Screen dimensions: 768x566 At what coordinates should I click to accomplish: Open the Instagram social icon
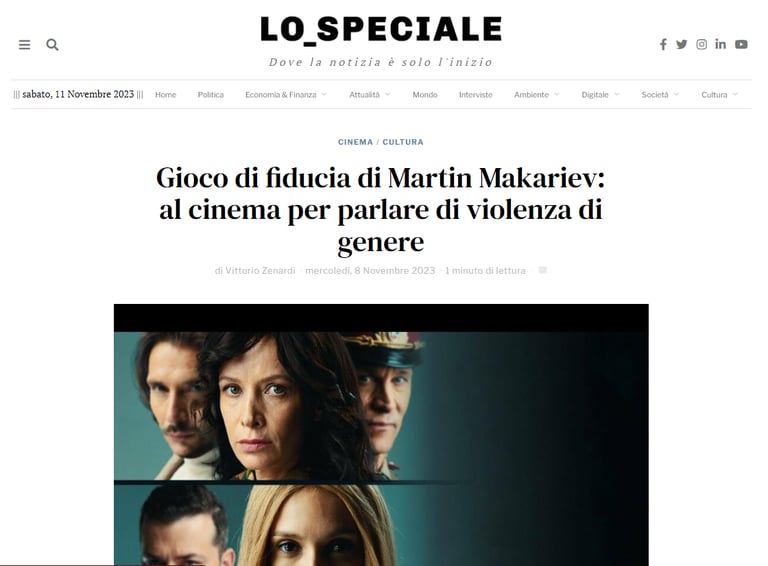click(701, 45)
